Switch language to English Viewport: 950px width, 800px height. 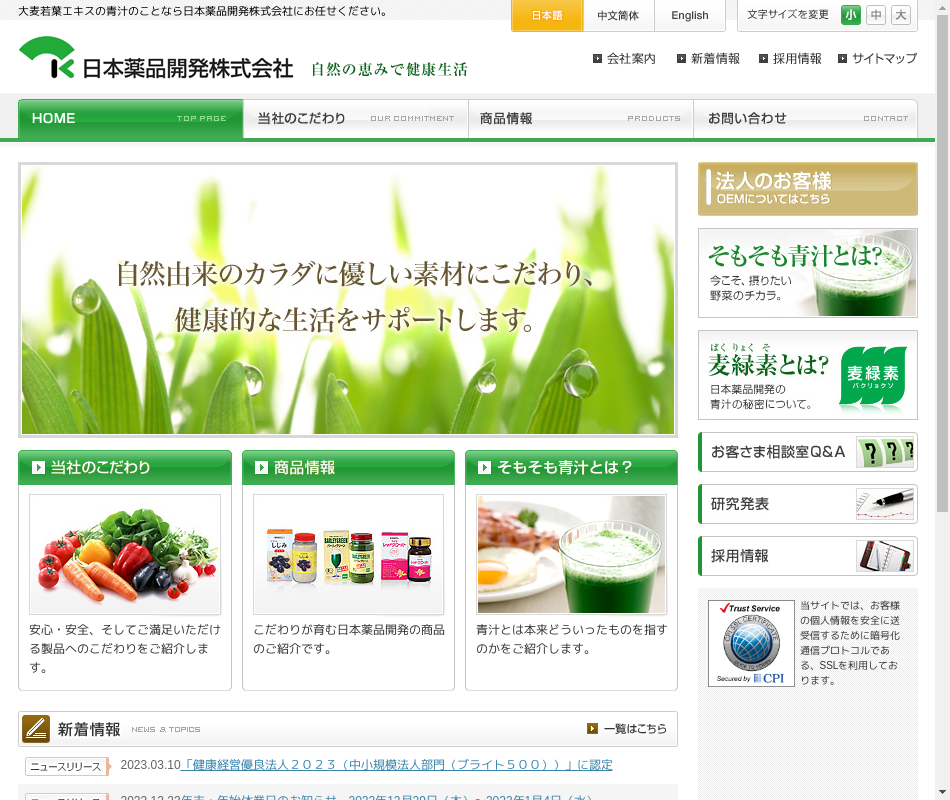[689, 16]
